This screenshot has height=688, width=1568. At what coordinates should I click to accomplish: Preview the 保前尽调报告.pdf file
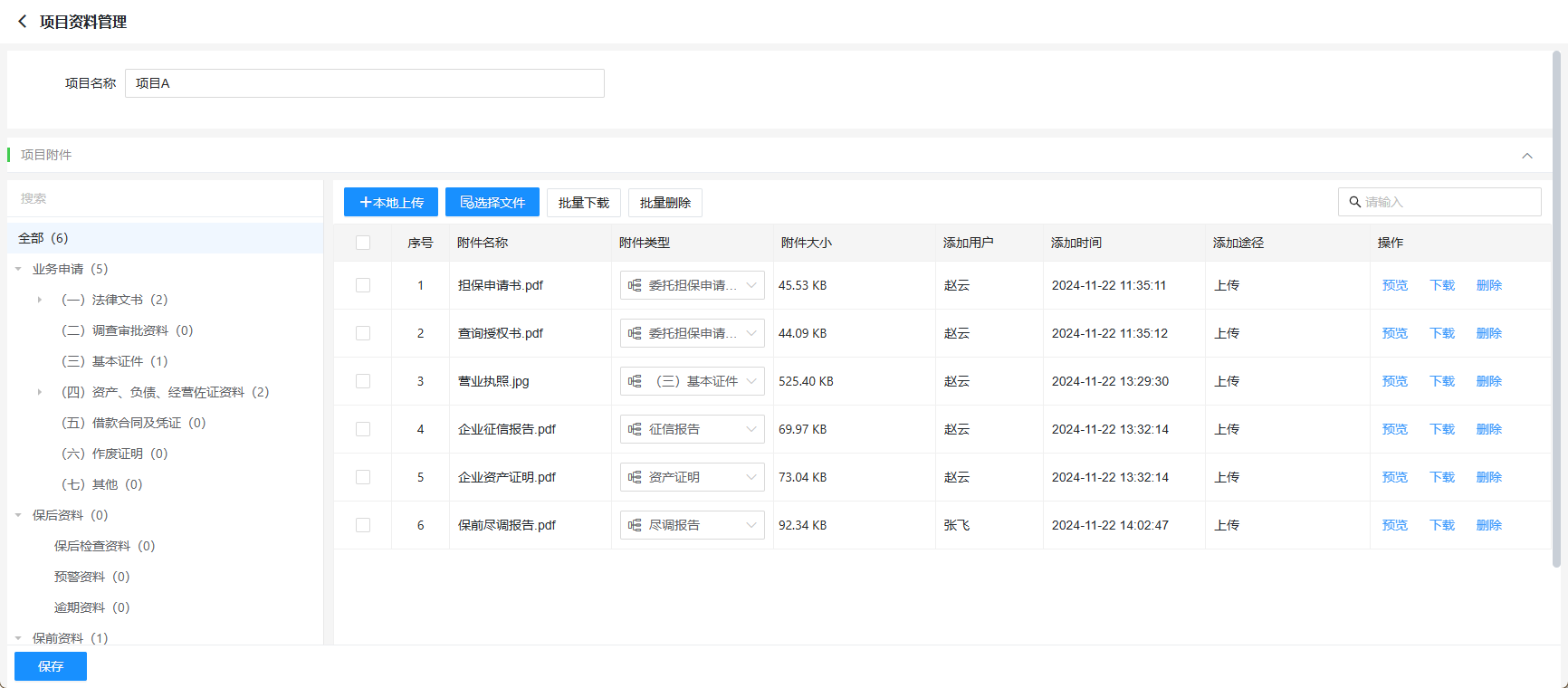[1394, 525]
